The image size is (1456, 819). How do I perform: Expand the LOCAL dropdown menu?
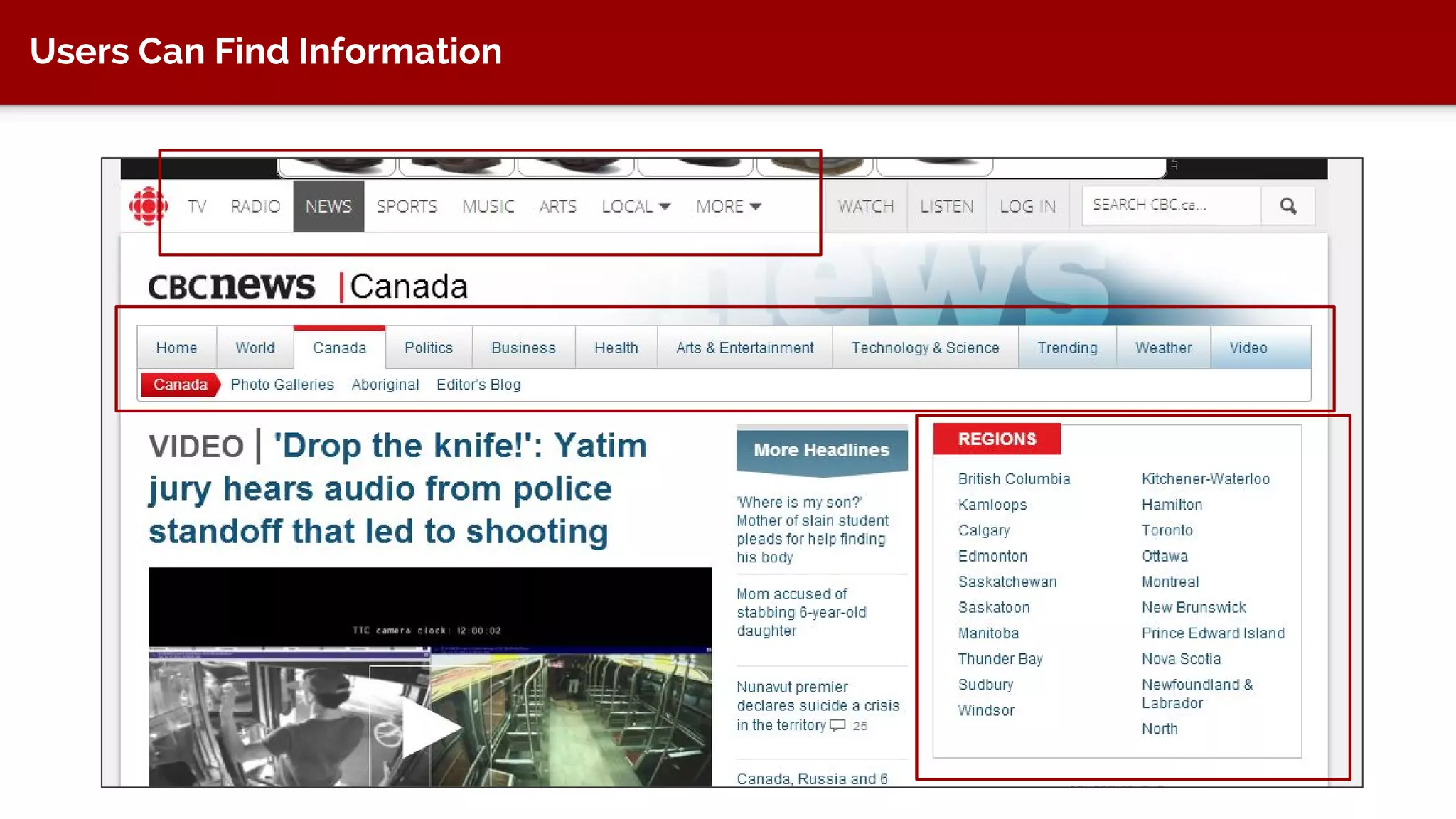(x=636, y=206)
